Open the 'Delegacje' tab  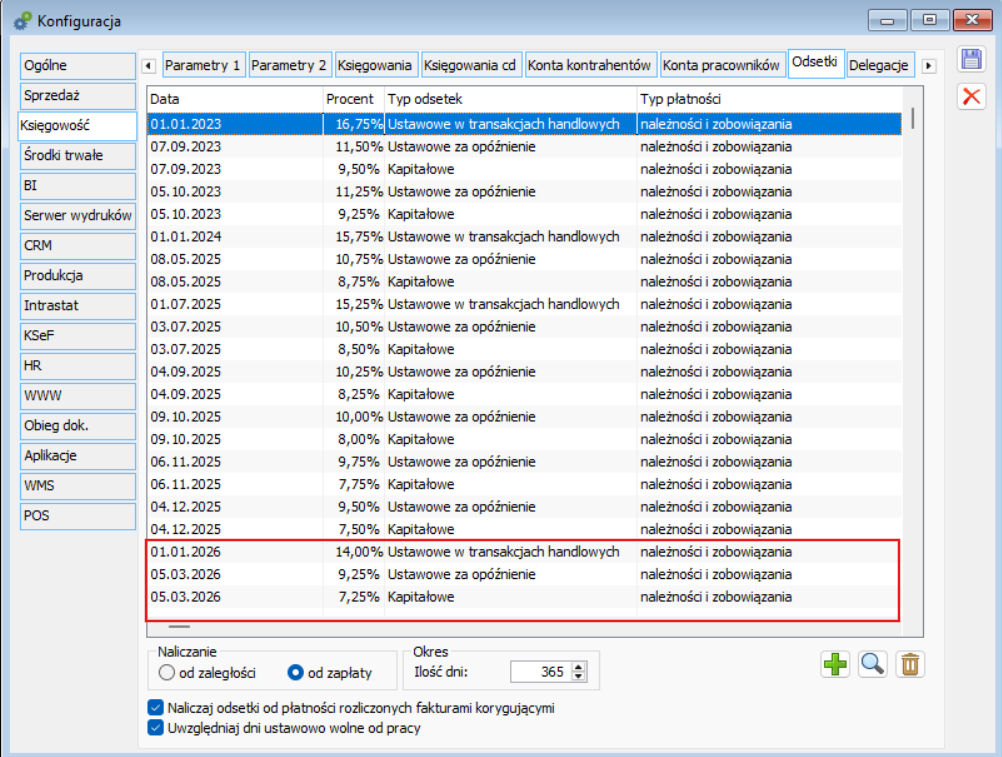[879, 65]
